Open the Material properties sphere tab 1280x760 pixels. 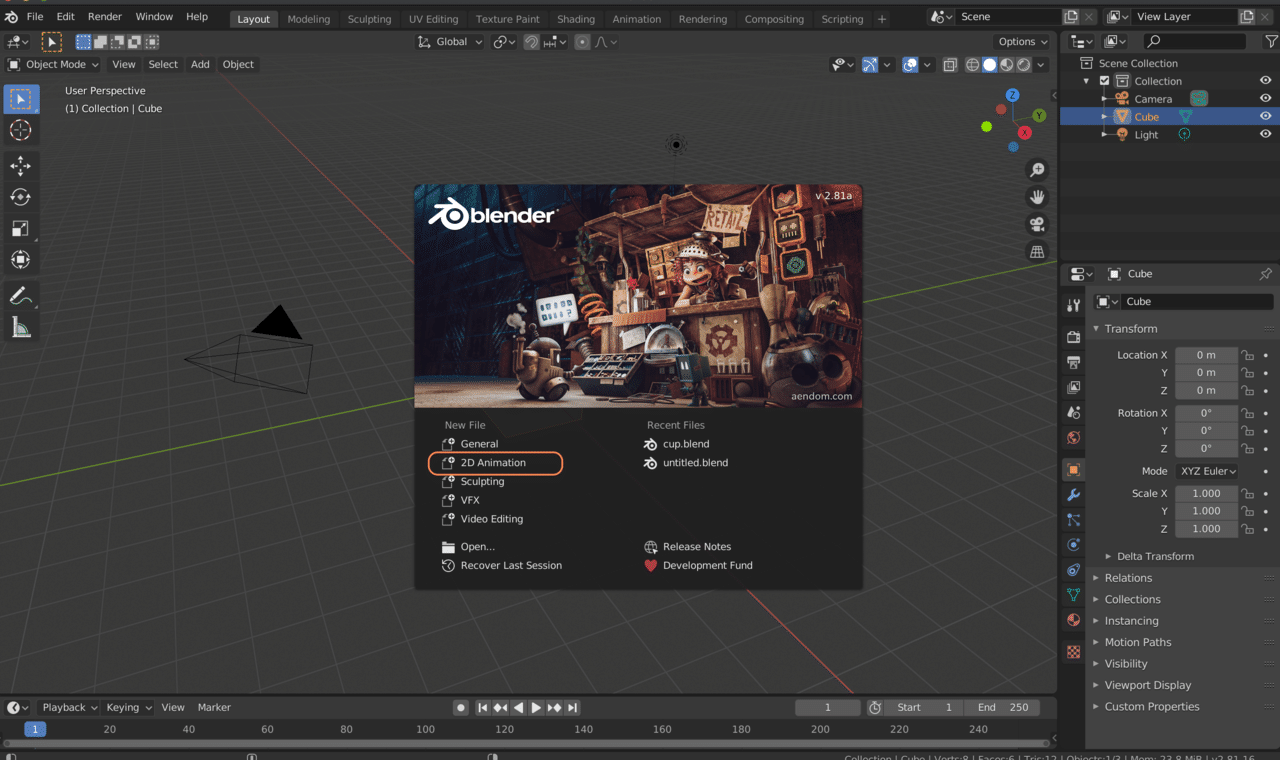pos(1074,620)
